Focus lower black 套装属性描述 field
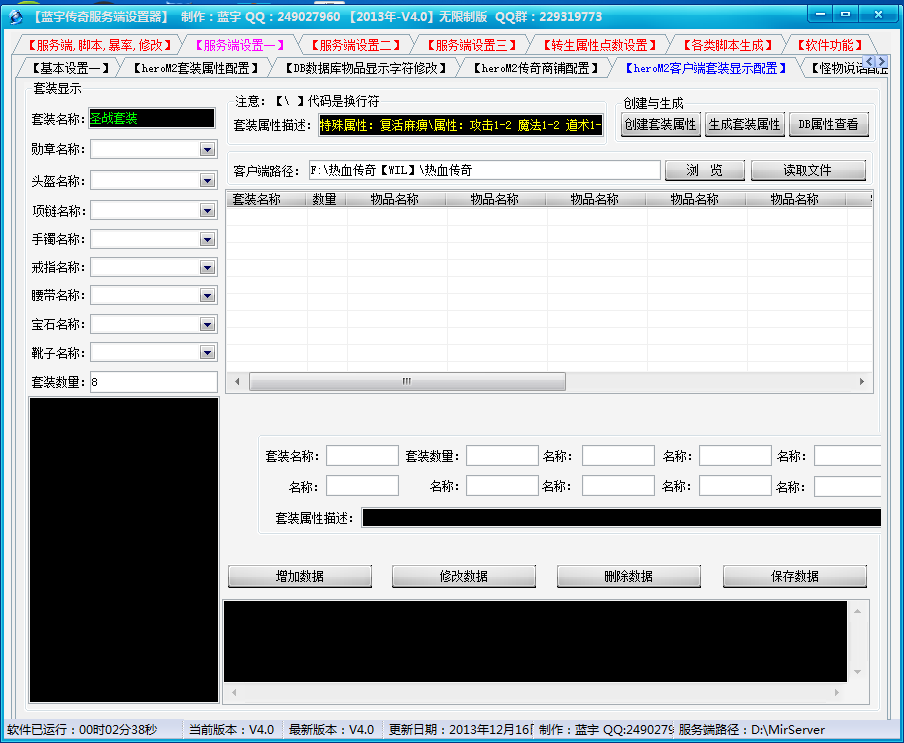 [x=621, y=518]
